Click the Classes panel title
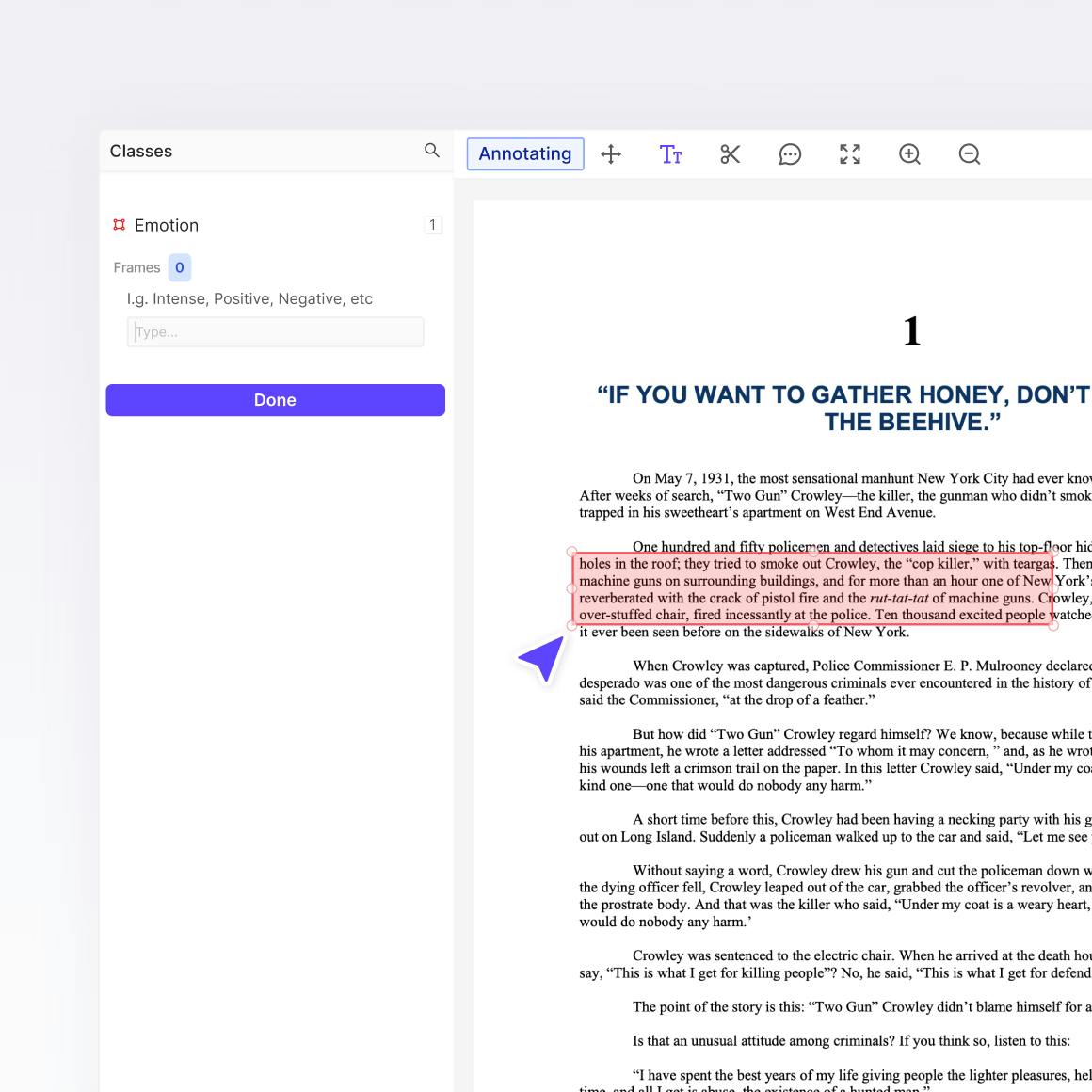This screenshot has width=1092, height=1092. (141, 152)
